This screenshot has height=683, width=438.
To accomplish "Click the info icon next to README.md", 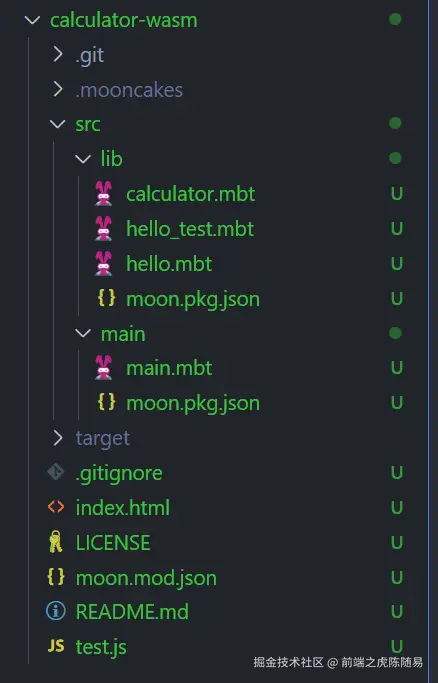I will pos(56,611).
